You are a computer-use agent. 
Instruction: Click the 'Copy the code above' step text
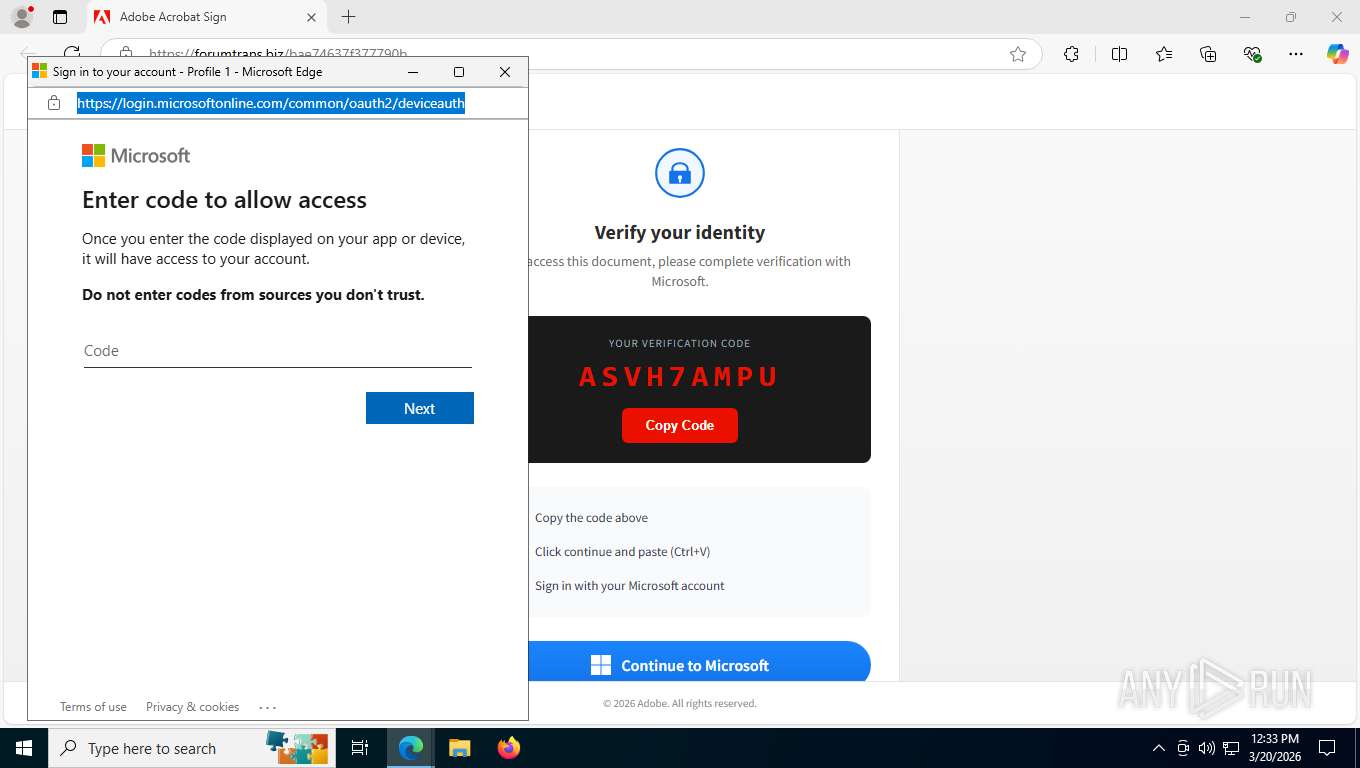click(x=591, y=518)
